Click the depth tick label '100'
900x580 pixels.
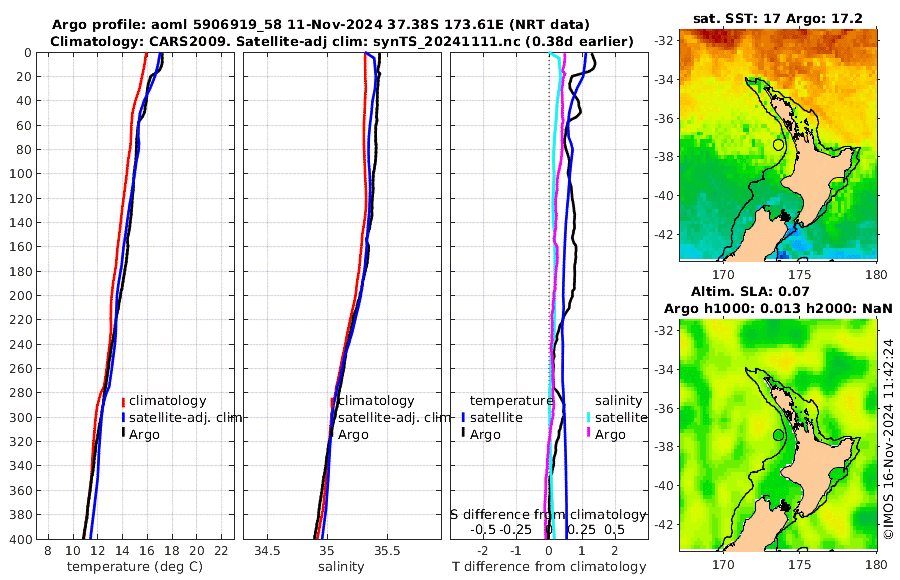[x=20, y=174]
